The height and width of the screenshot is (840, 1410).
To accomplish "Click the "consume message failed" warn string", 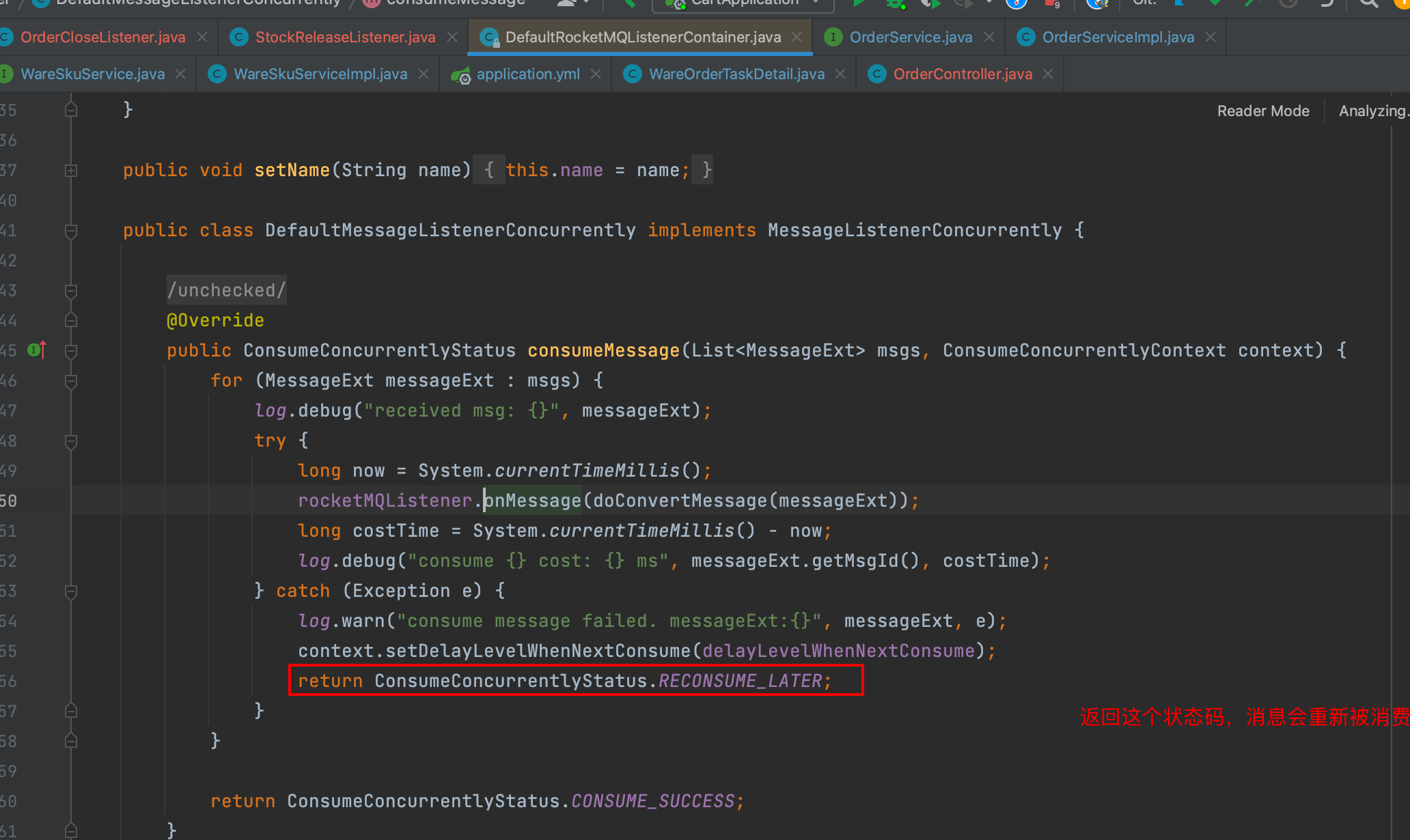I will coord(609,621).
